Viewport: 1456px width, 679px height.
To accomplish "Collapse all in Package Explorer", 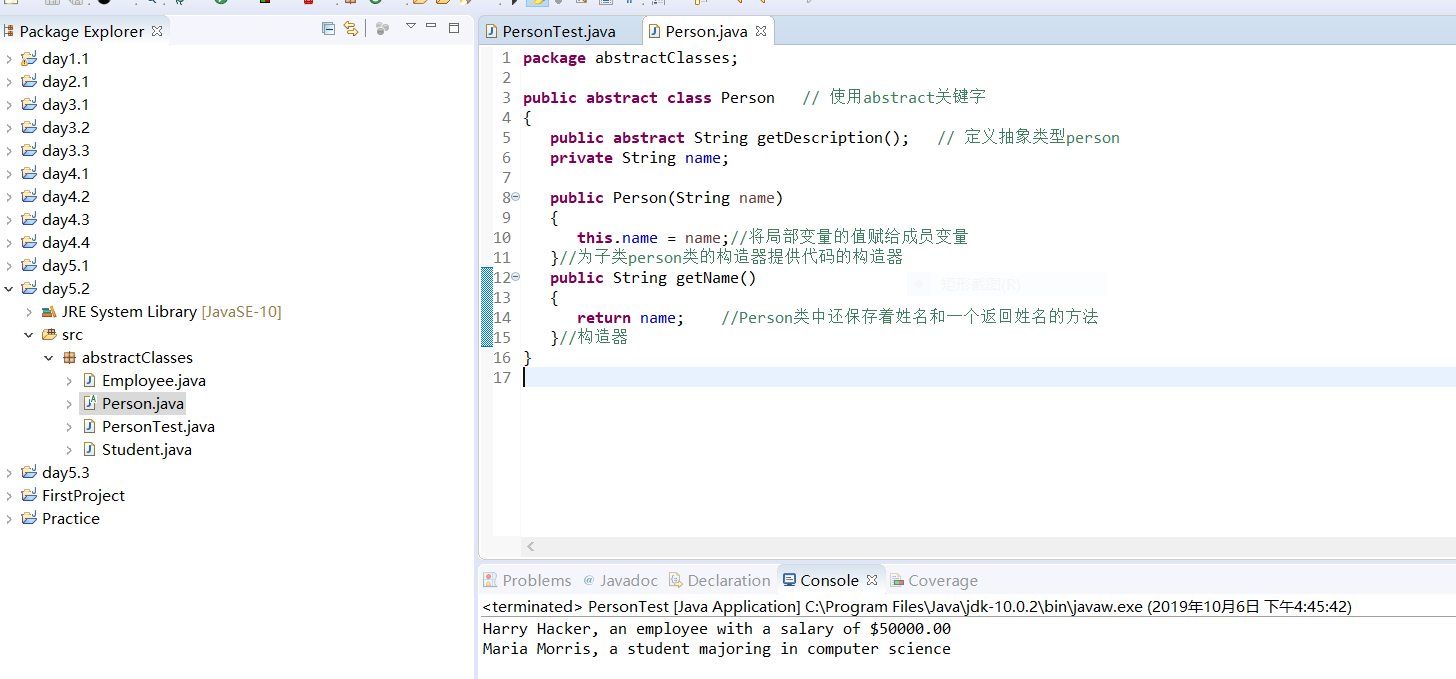I will tap(328, 29).
